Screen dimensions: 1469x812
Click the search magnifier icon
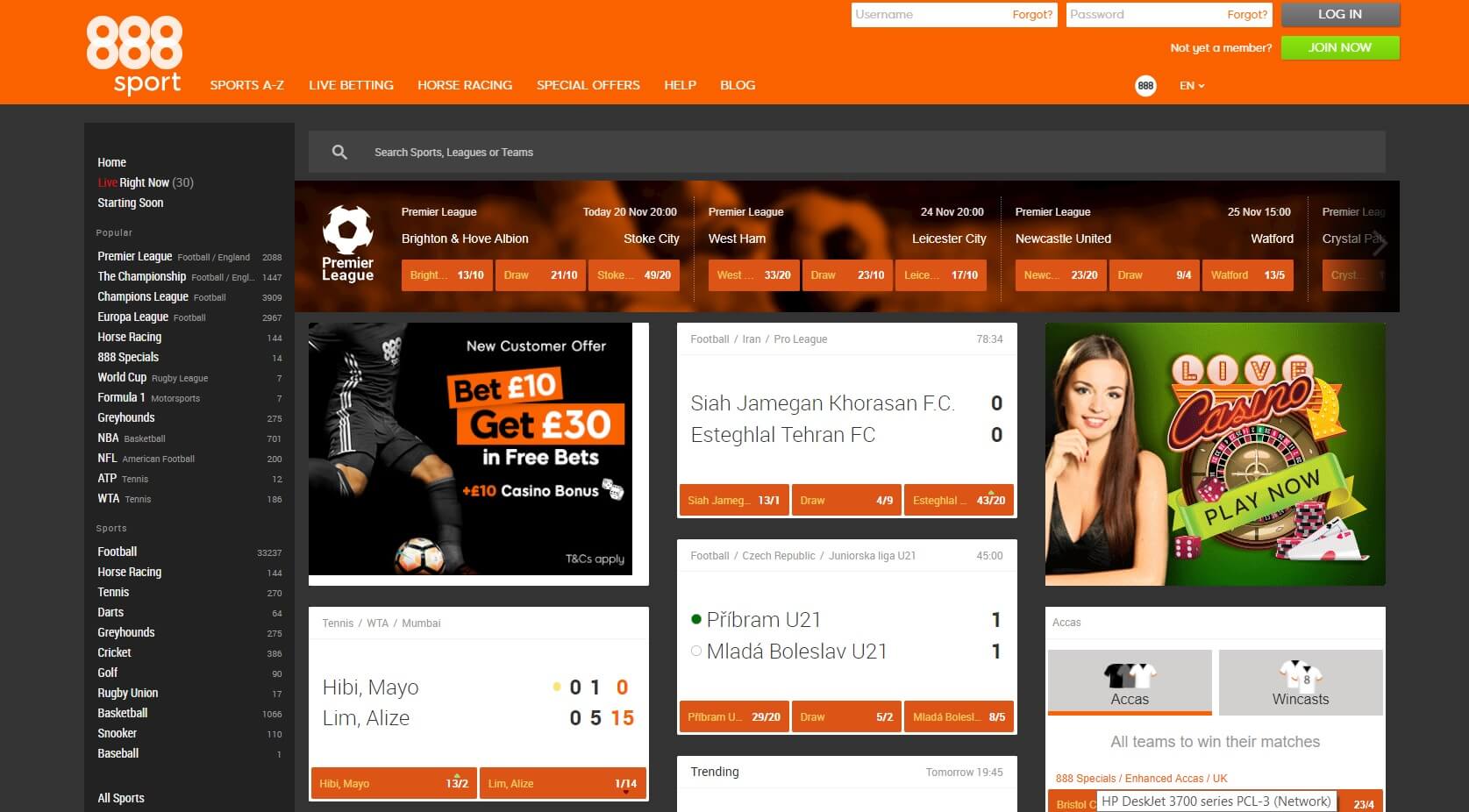pos(339,153)
